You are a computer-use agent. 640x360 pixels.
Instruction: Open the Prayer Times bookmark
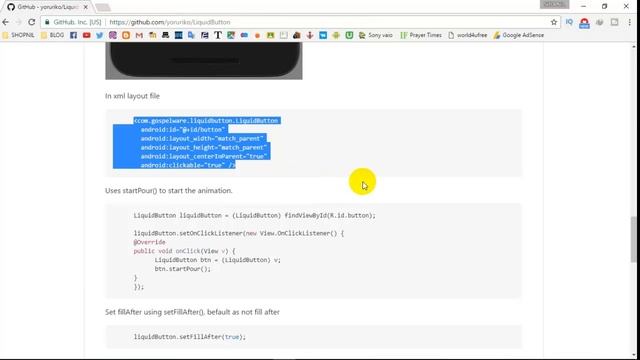[421, 36]
